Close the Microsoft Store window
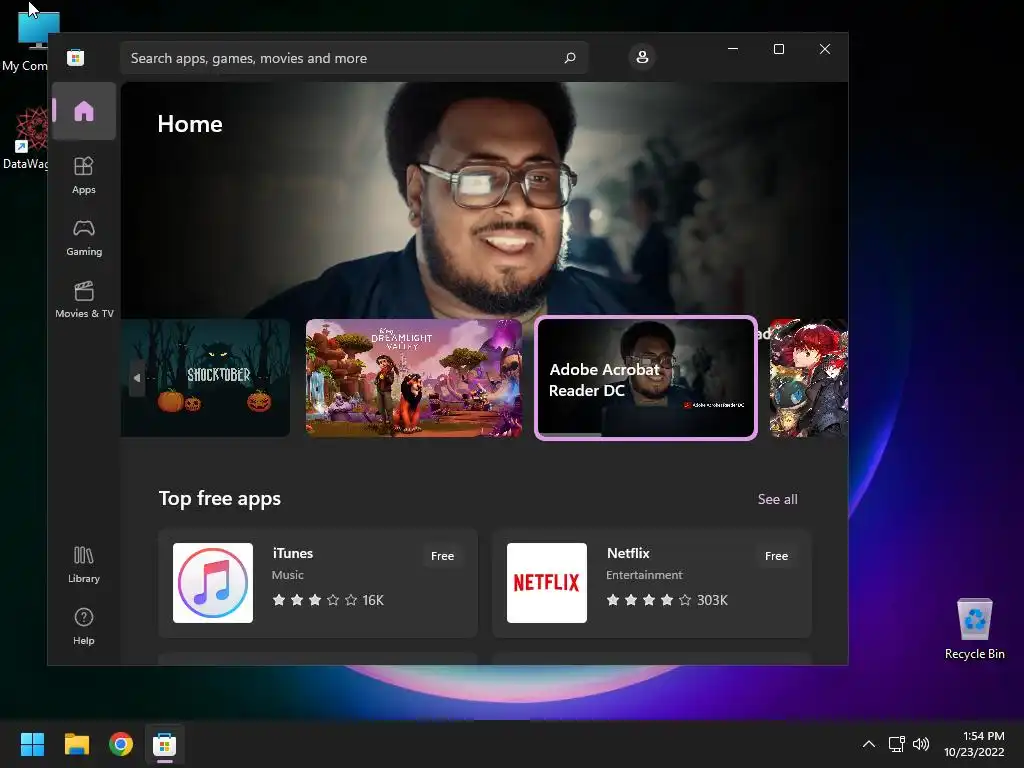This screenshot has height=768, width=1024. pos(825,49)
